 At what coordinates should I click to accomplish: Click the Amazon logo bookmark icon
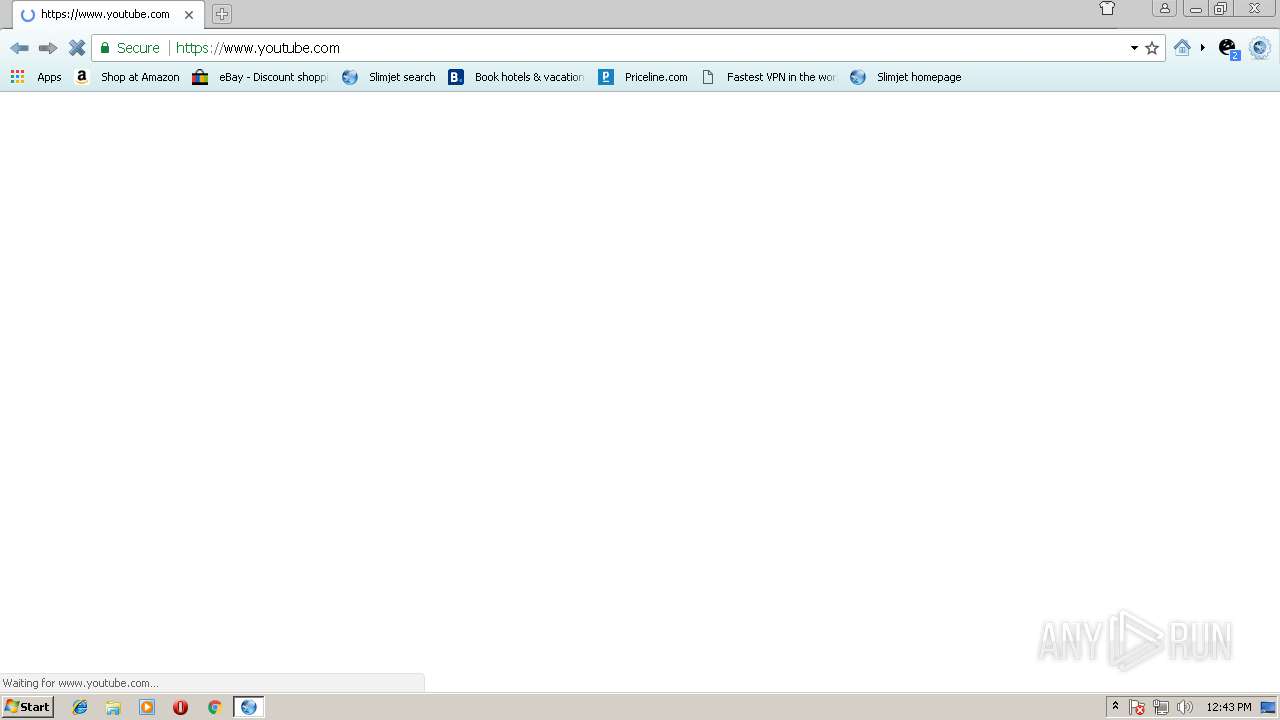click(82, 77)
